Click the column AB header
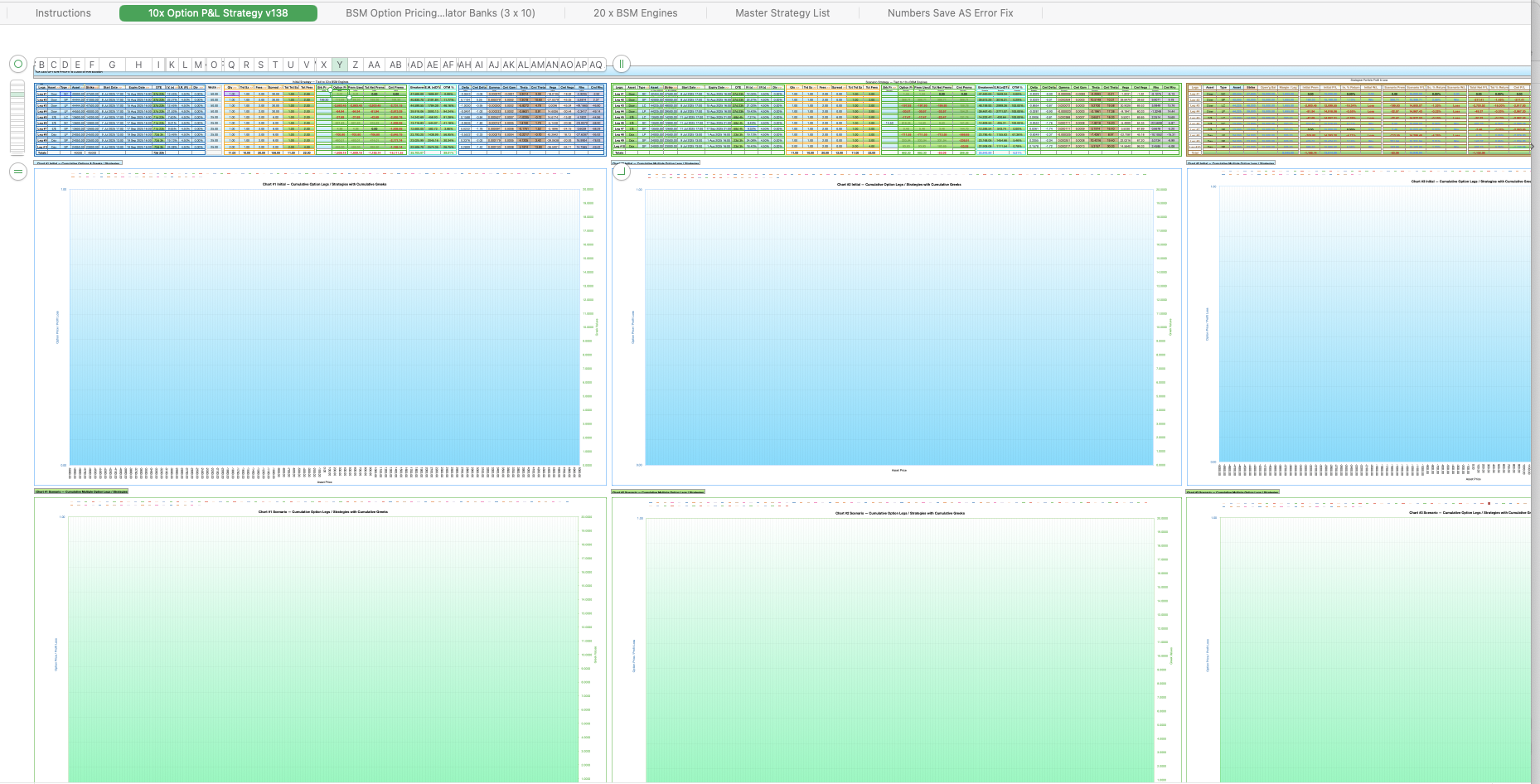1540x784 pixels. pos(395,65)
